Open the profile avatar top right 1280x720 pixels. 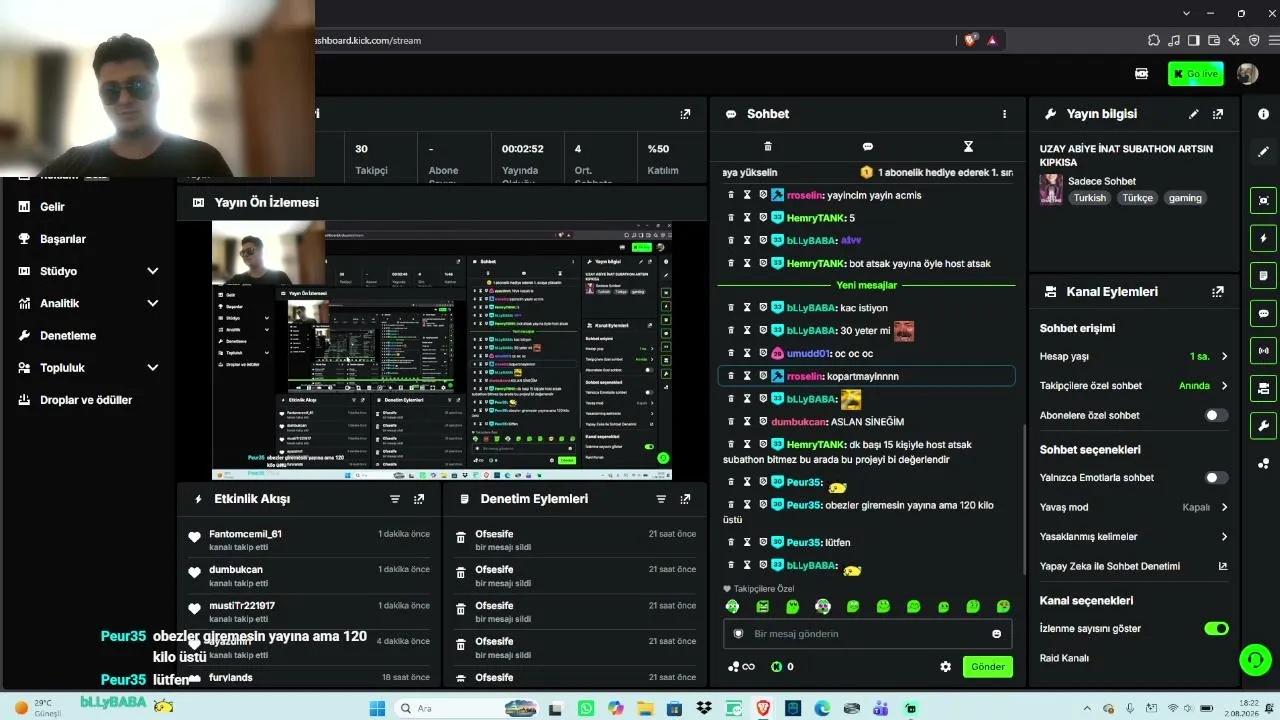(x=1247, y=74)
